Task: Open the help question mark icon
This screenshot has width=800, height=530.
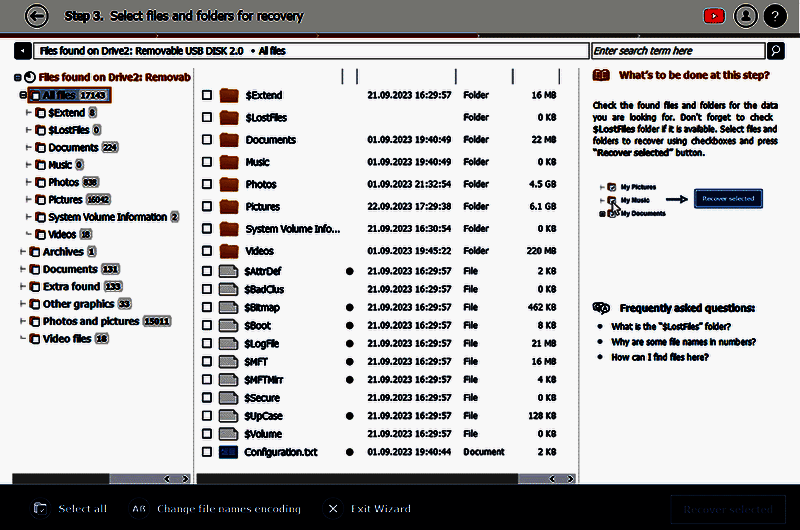Action: (775, 16)
